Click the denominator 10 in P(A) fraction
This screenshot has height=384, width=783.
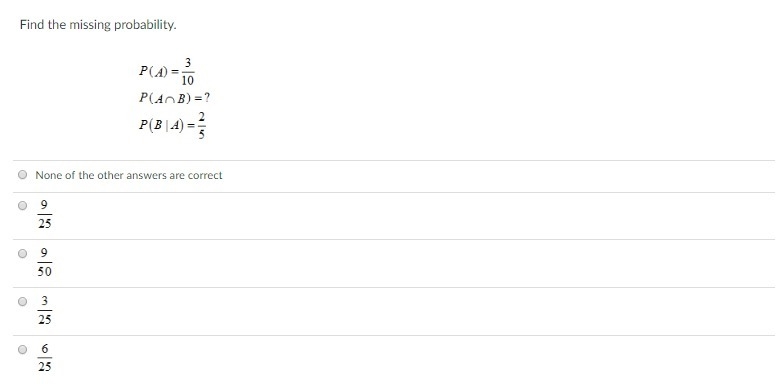(188, 81)
